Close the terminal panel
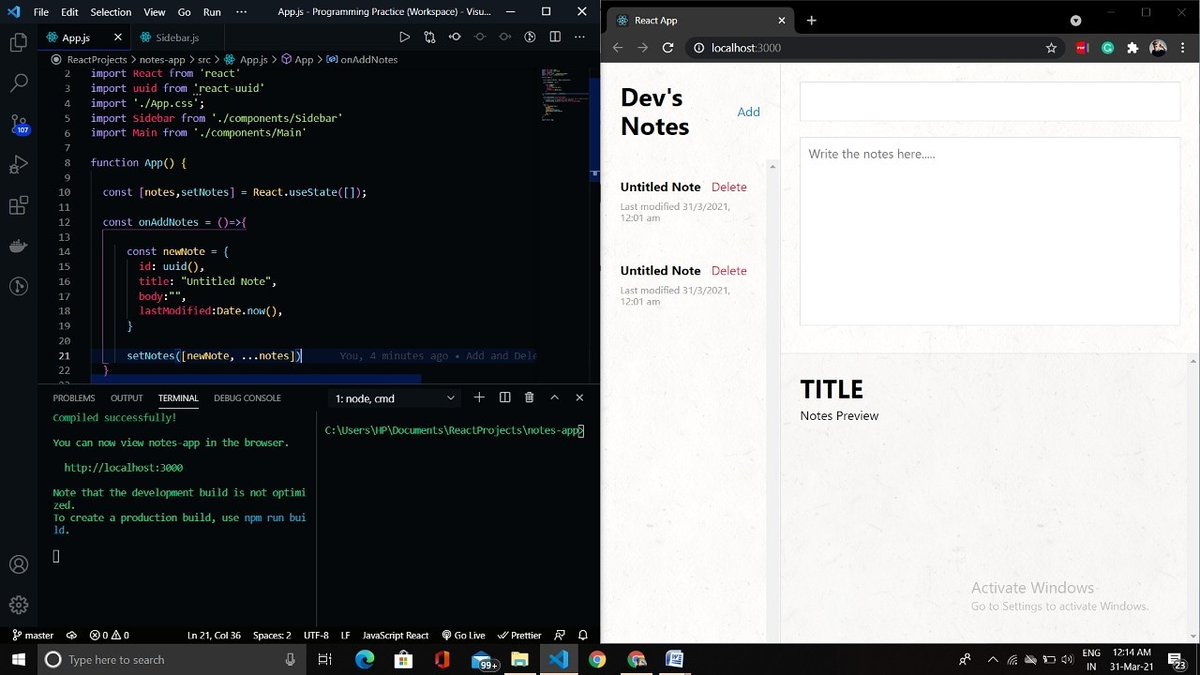Viewport: 1200px width, 675px height. click(x=580, y=398)
